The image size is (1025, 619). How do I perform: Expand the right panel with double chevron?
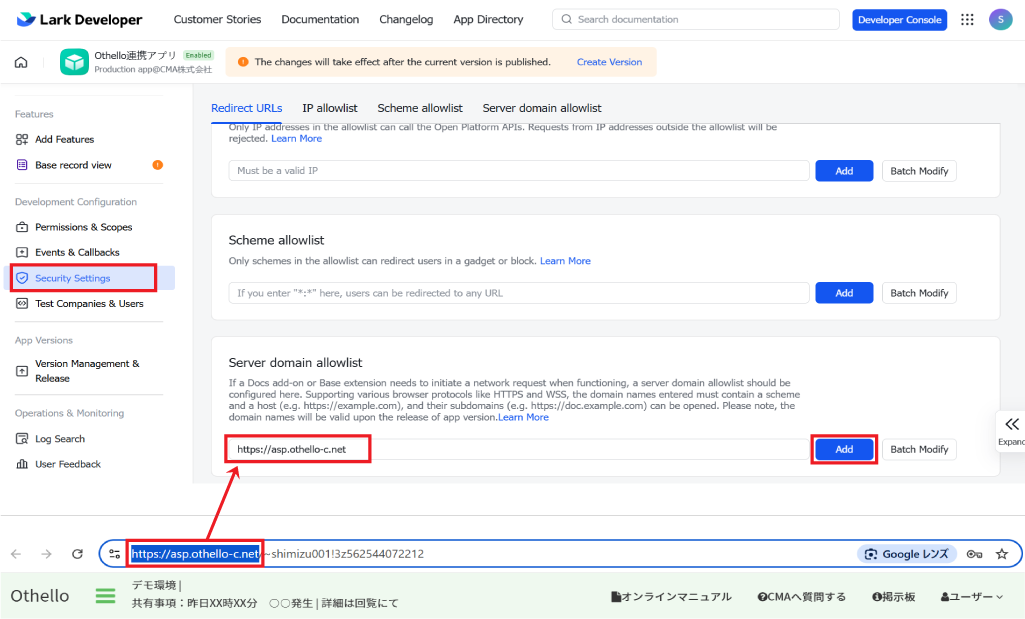click(1011, 425)
